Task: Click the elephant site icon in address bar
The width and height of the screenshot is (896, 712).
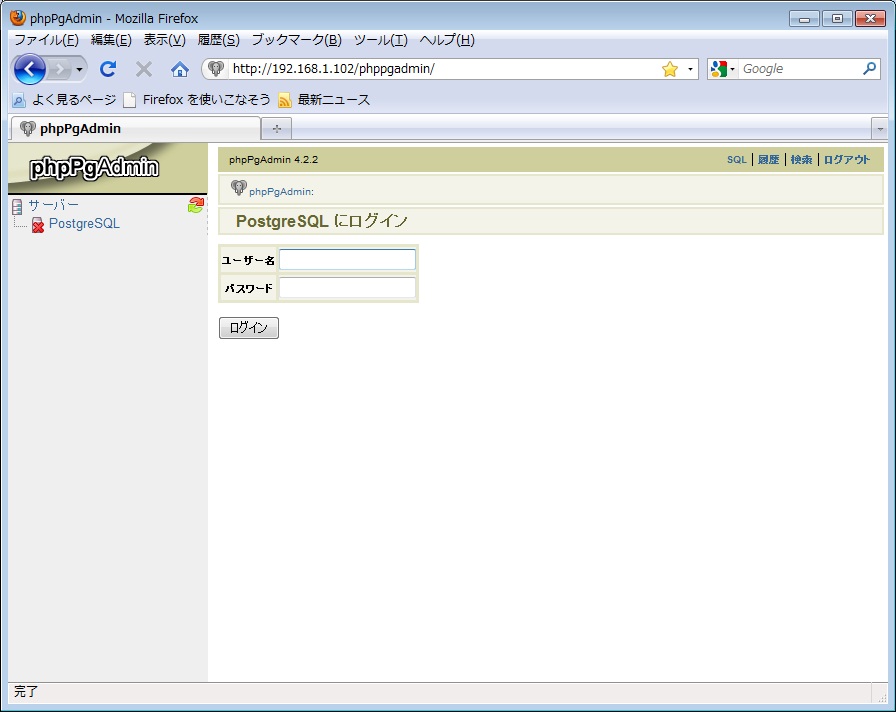Action: [215, 69]
